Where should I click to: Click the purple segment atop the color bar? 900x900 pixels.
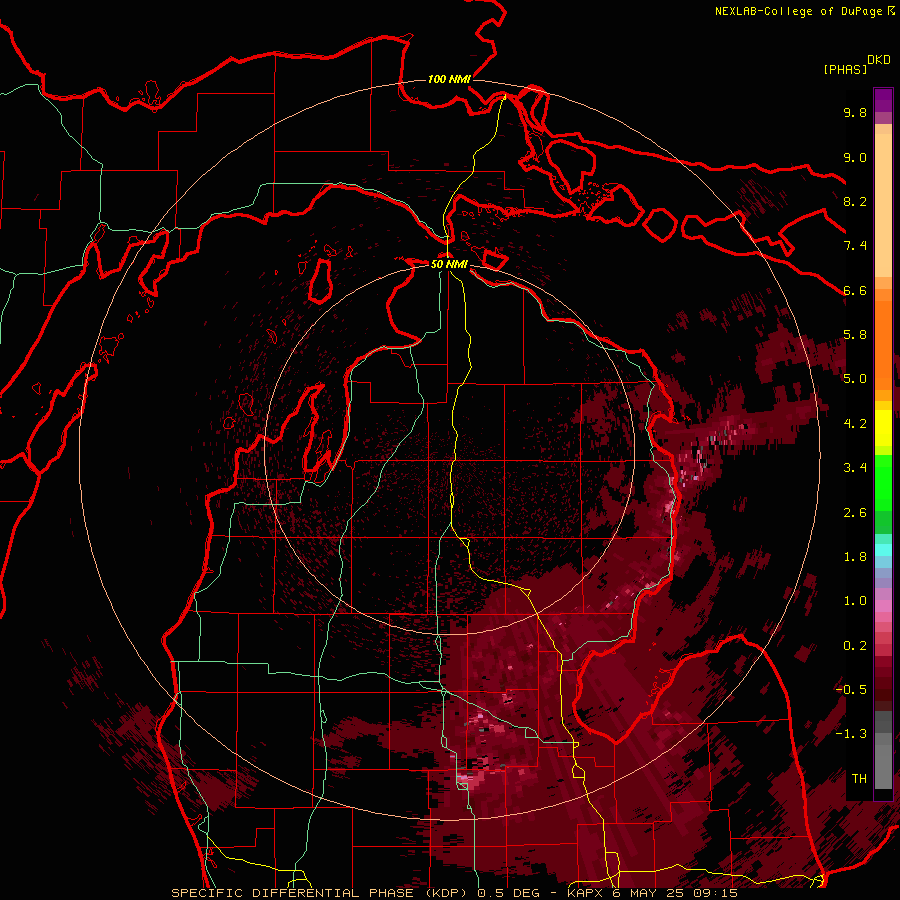point(883,100)
